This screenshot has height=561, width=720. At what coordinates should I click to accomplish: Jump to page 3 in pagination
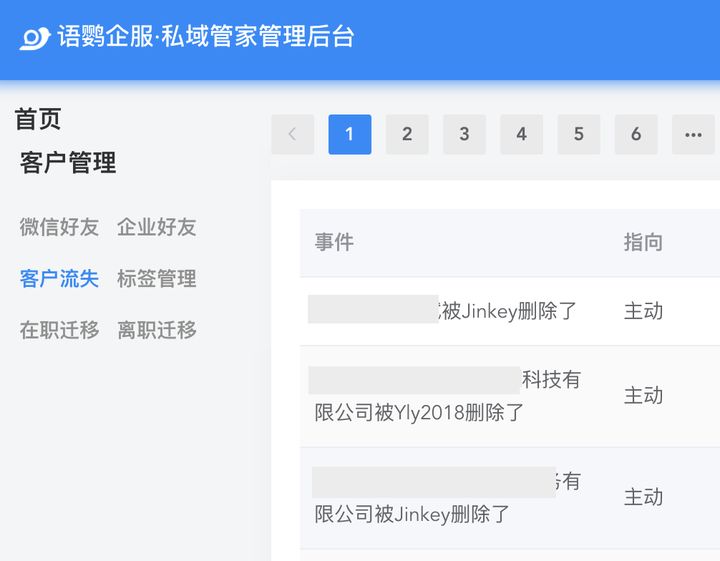[x=464, y=134]
